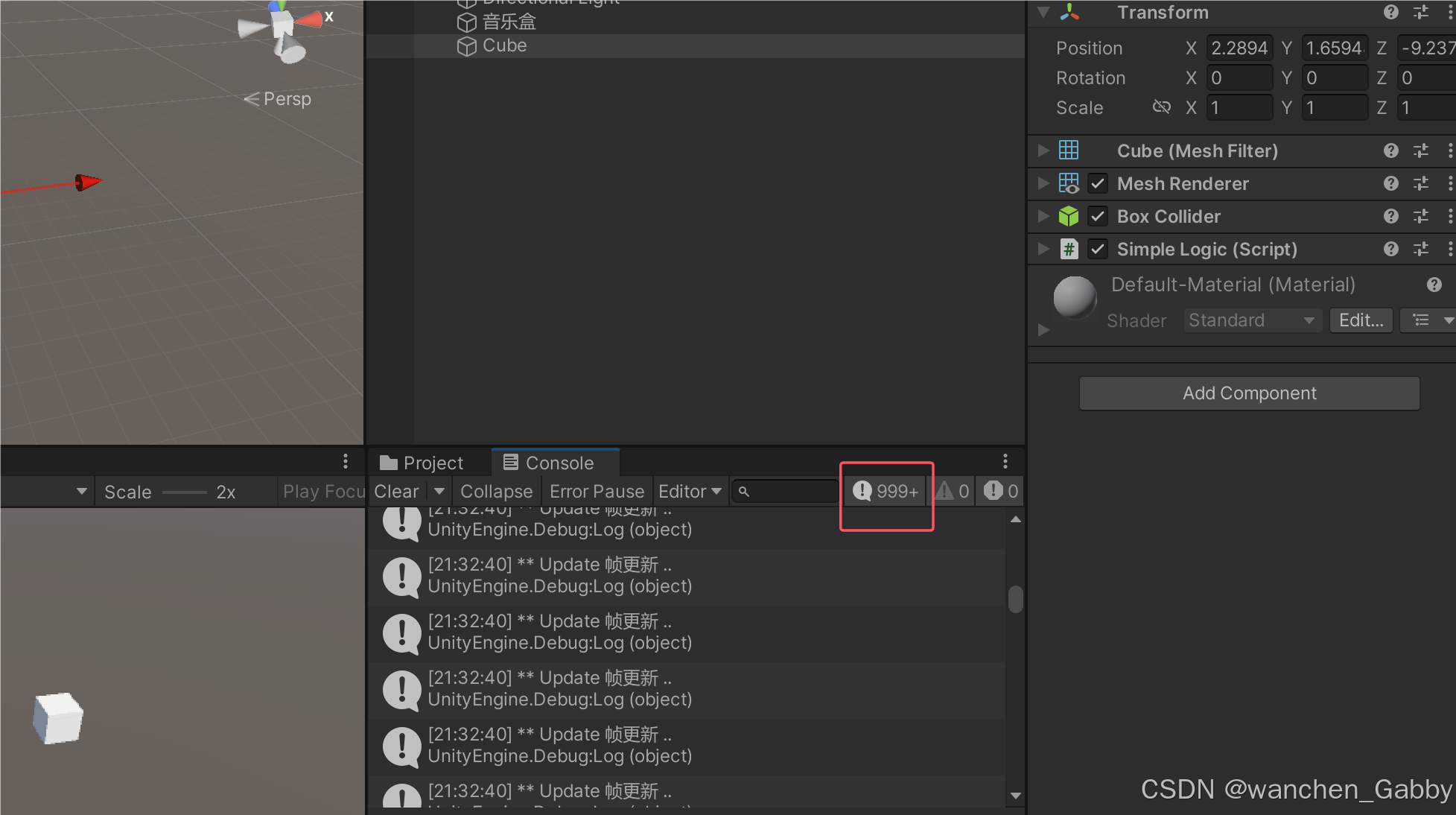Viewport: 1456px width, 815px height.
Task: Click the Clear button in Console
Action: pos(396,491)
